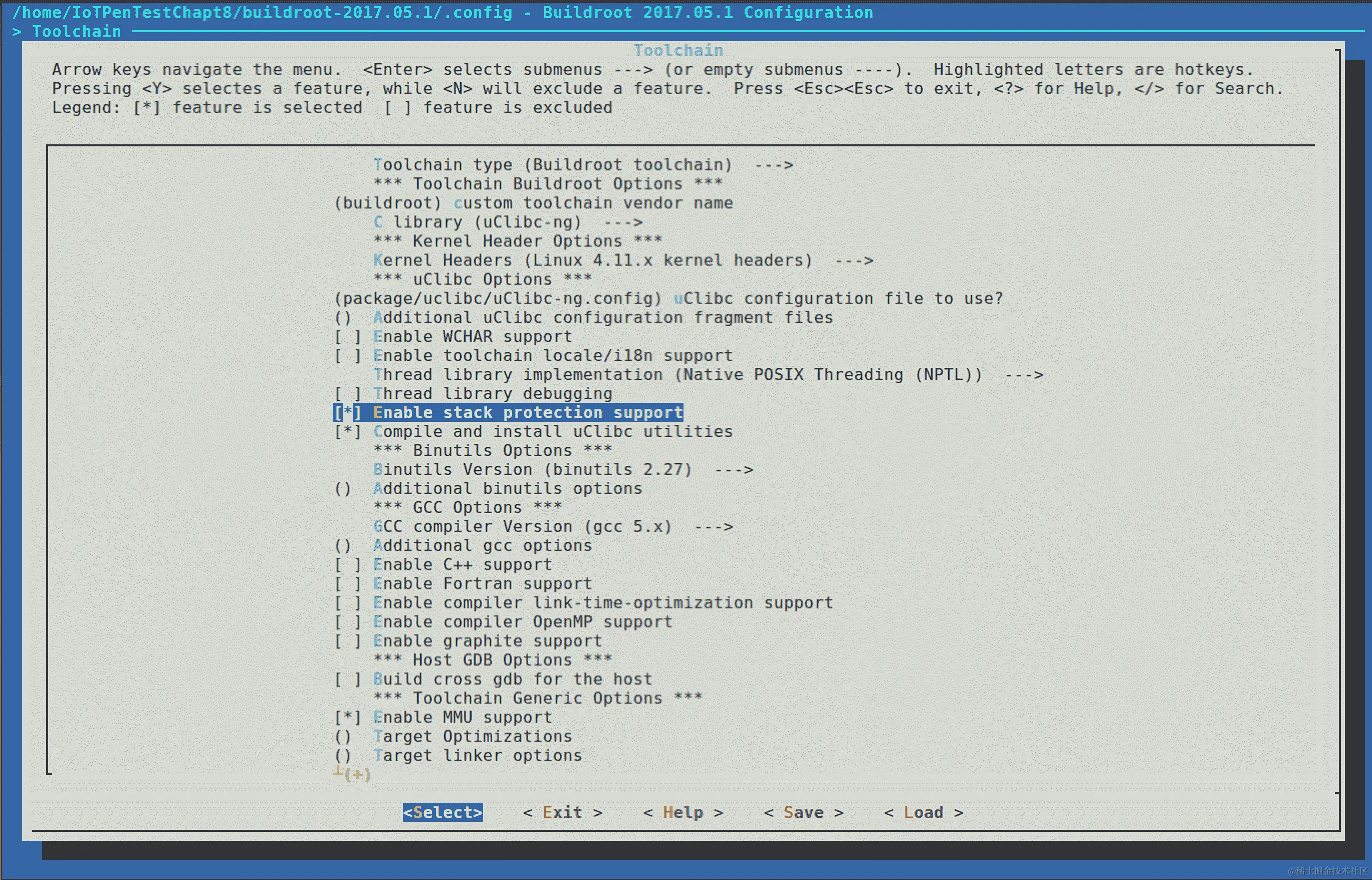Click the Toolchain Buildroot Options header text

548,184
